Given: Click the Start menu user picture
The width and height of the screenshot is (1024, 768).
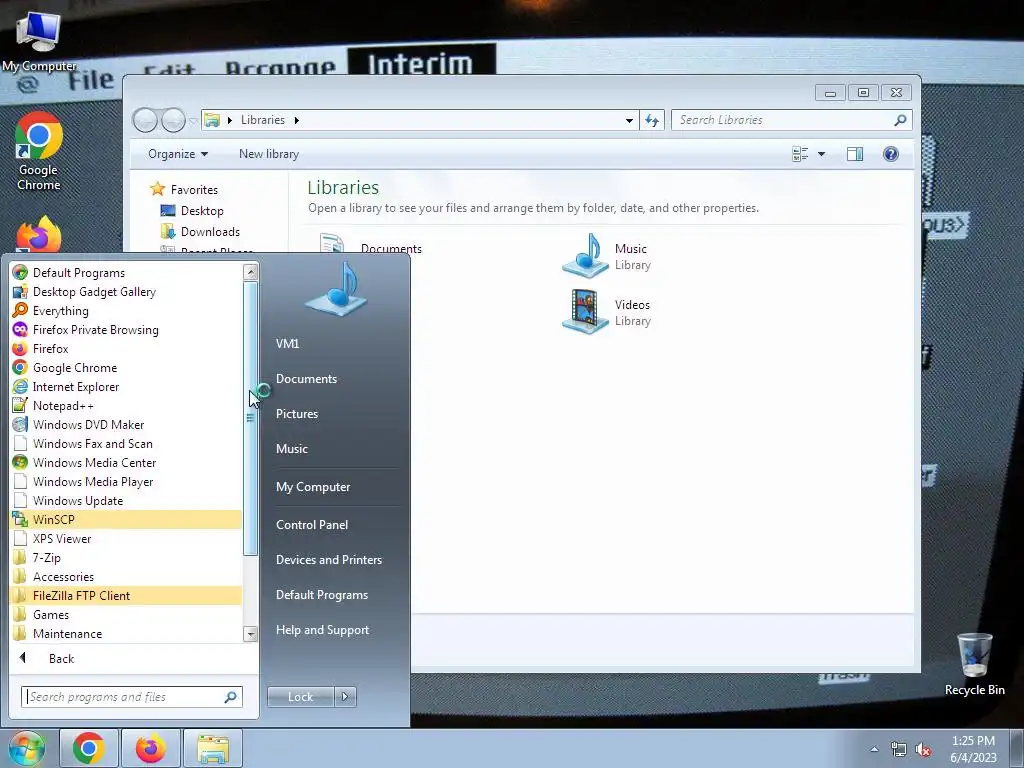Looking at the screenshot, I should click(x=337, y=289).
